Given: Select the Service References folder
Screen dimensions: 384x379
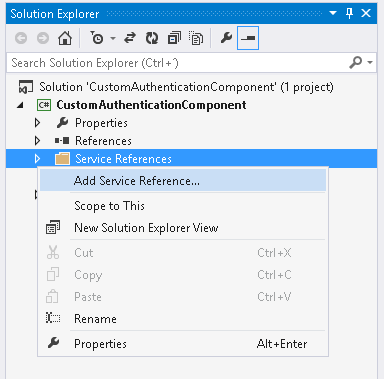Looking at the screenshot, I should click(x=123, y=159).
